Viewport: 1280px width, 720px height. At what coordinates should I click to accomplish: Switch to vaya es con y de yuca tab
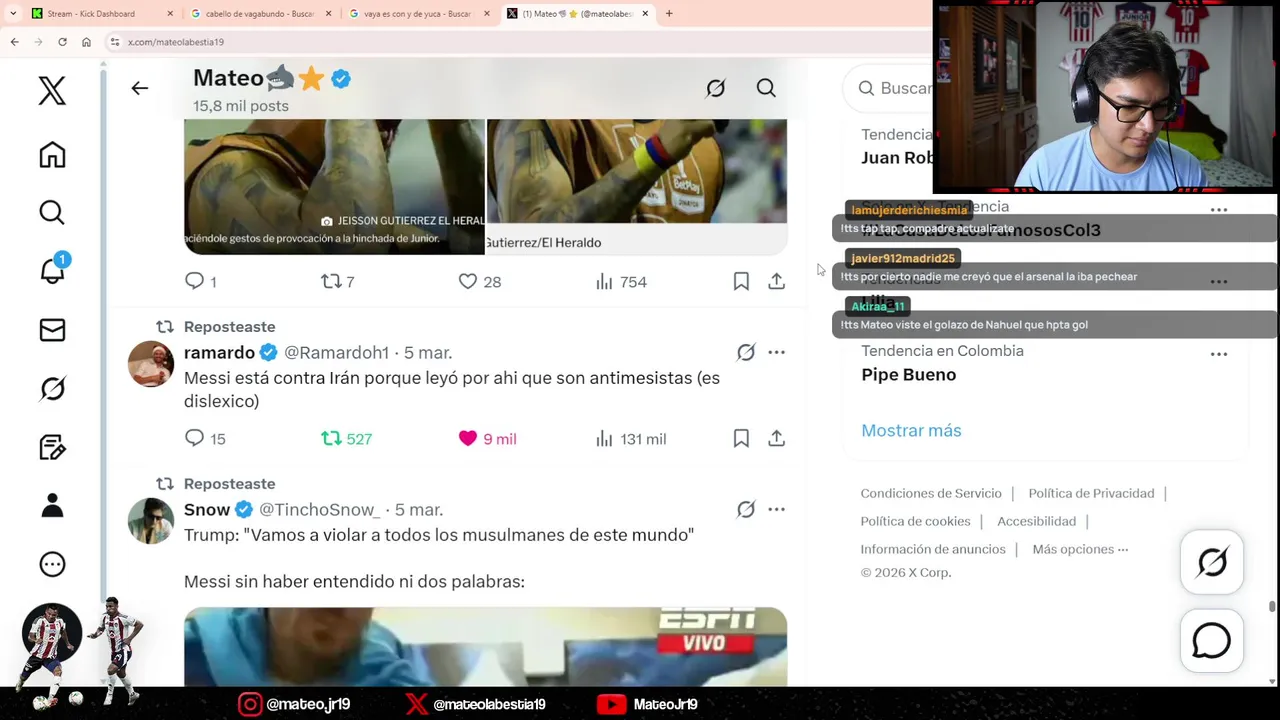(420, 14)
